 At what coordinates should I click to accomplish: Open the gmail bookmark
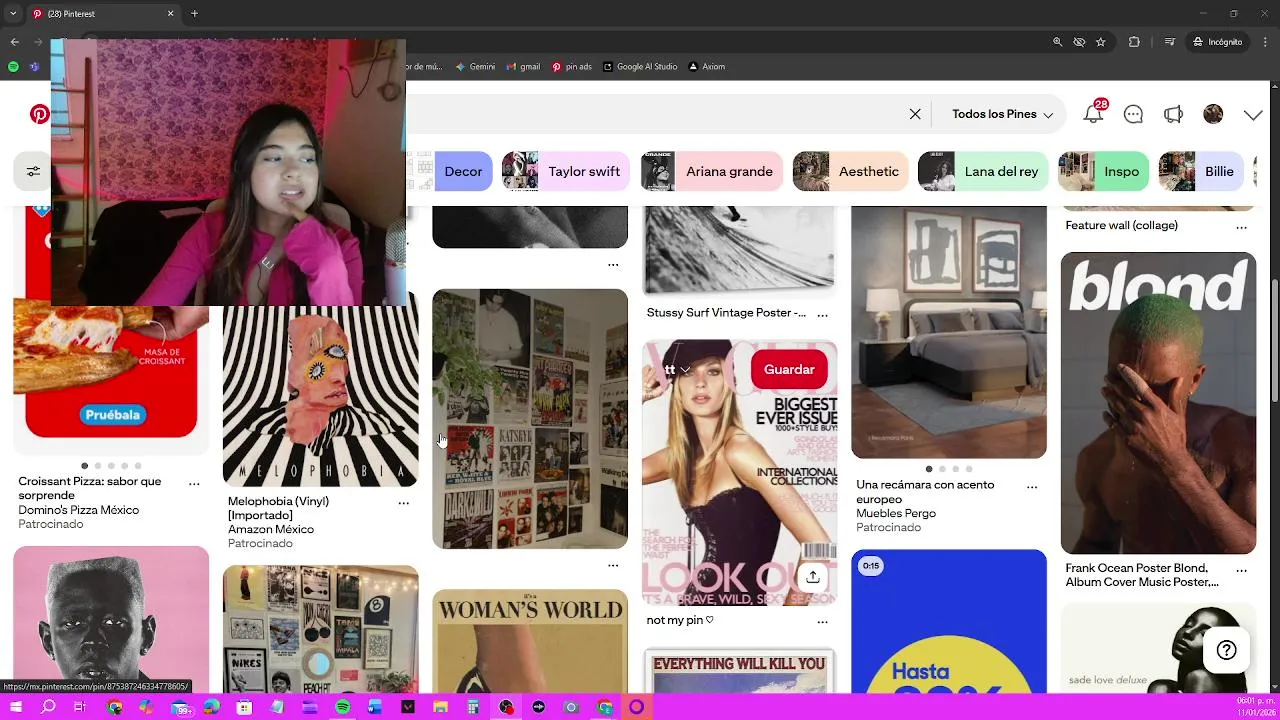pos(523,67)
